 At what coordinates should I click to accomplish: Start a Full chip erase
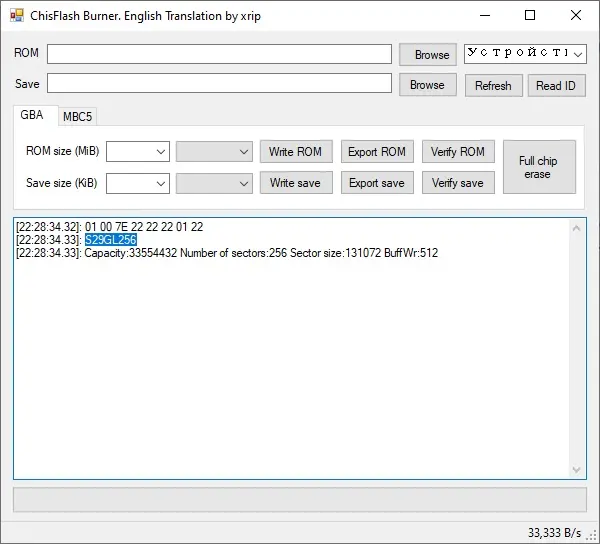click(x=538, y=167)
